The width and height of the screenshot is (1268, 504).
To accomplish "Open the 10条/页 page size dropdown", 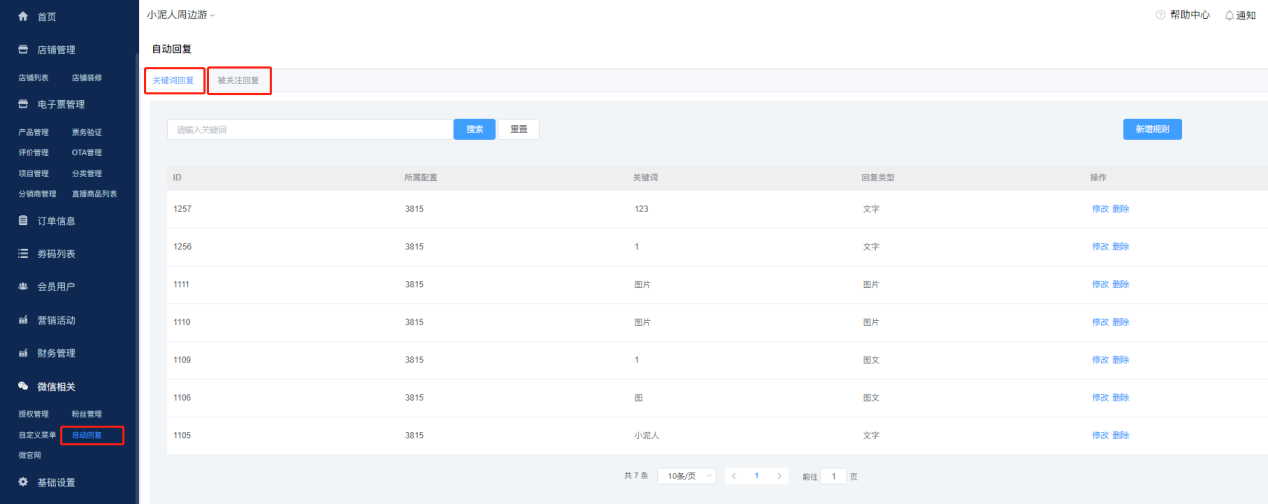I will pyautogui.click(x=687, y=476).
